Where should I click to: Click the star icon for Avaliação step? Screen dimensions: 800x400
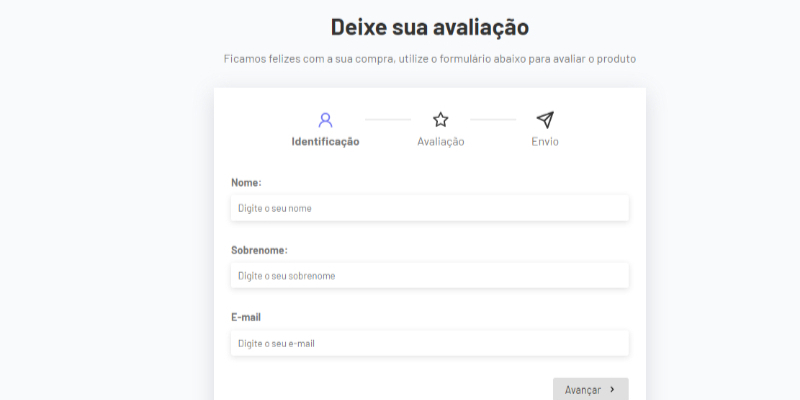coord(440,120)
